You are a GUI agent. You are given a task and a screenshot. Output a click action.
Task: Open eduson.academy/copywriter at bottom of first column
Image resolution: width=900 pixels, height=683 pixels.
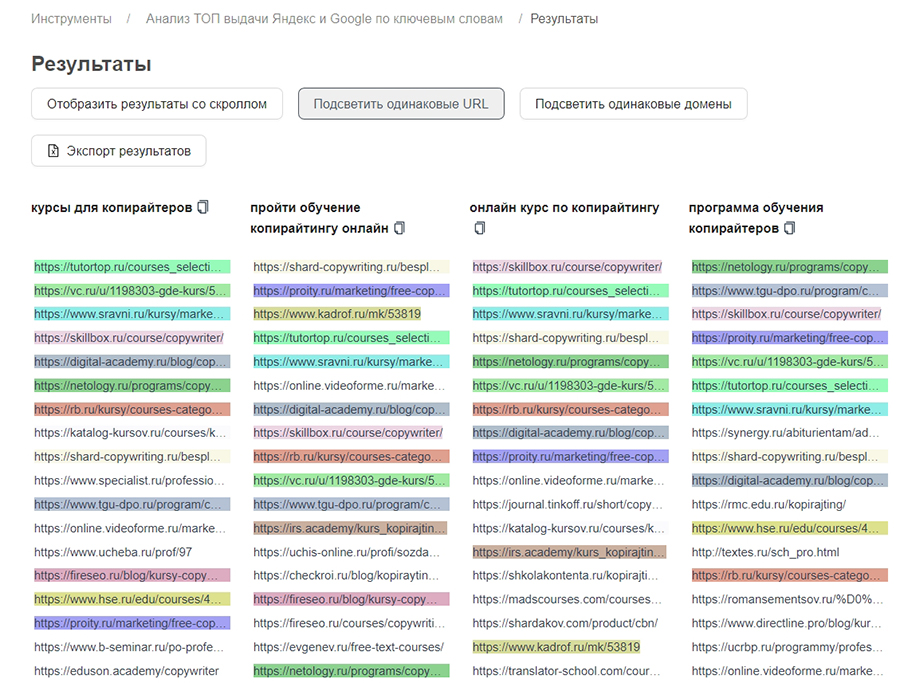[125, 671]
